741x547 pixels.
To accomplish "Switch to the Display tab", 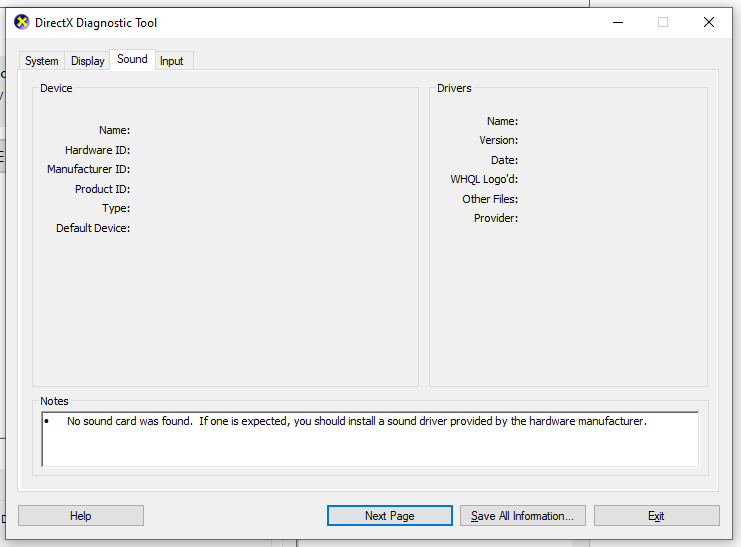I will coord(87,61).
